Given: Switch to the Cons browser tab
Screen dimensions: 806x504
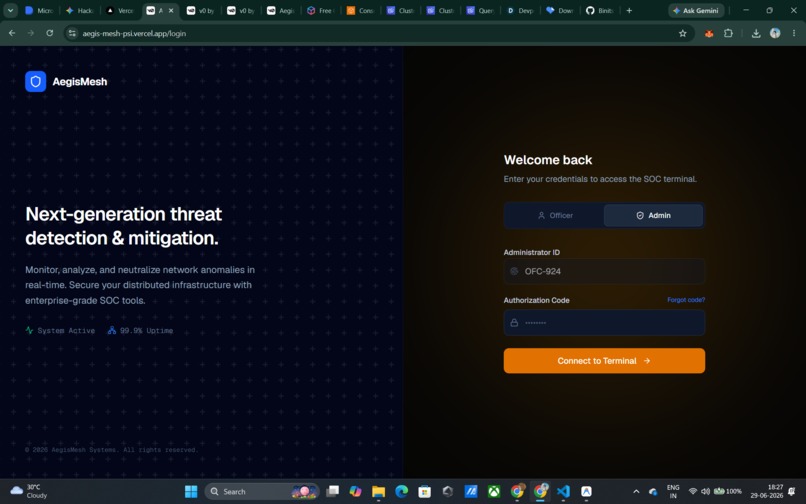Looking at the screenshot, I should [361, 10].
